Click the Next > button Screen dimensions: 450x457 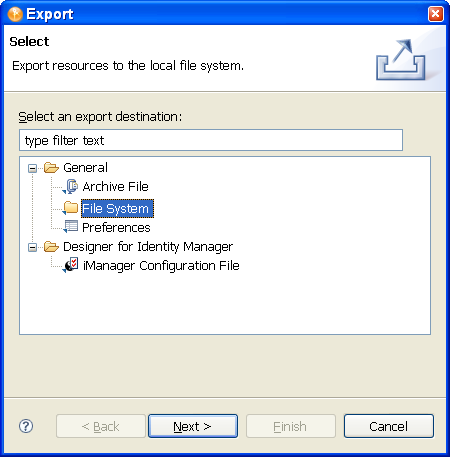[193, 426]
